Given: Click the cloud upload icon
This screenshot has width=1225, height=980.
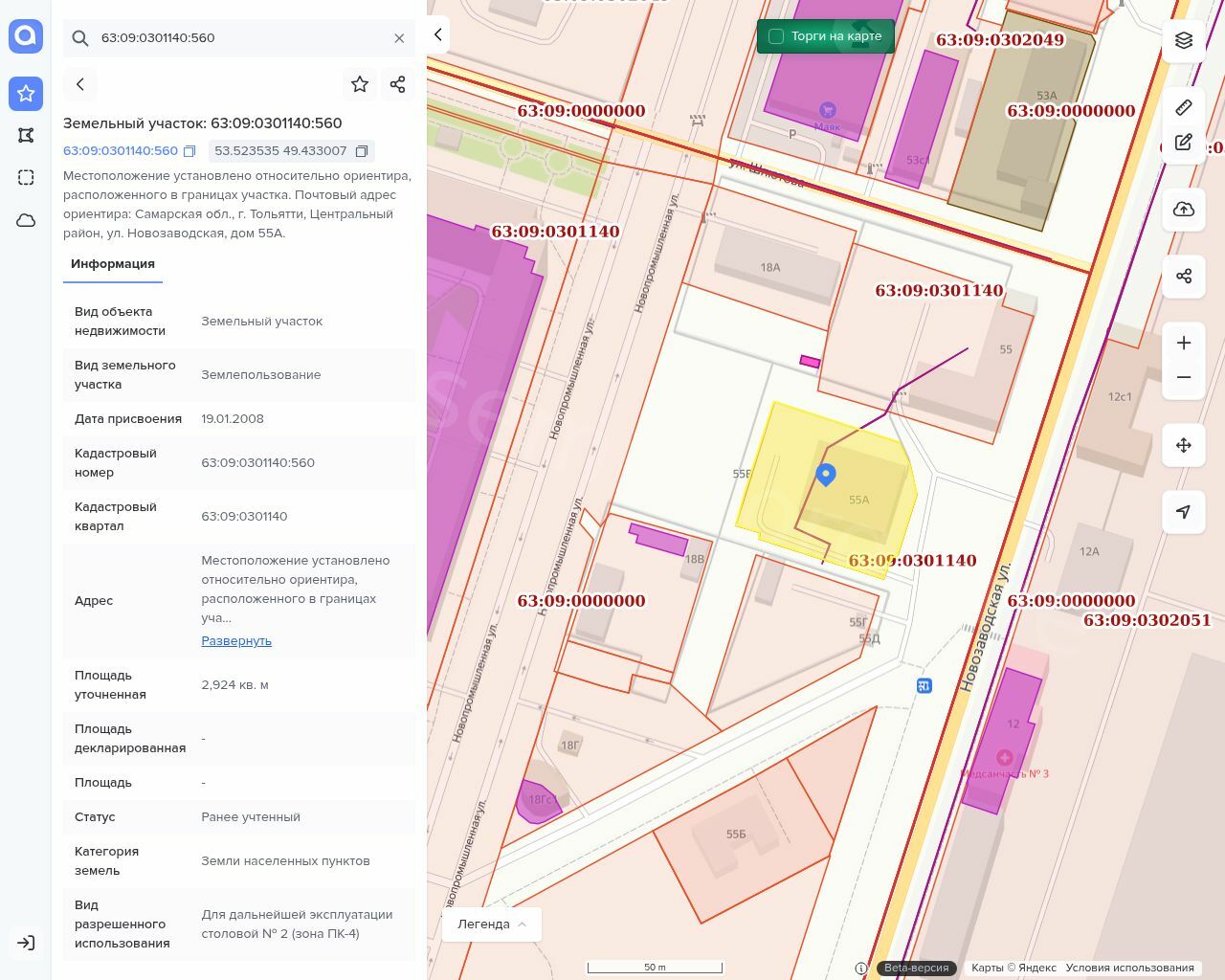Looking at the screenshot, I should point(1184,210).
